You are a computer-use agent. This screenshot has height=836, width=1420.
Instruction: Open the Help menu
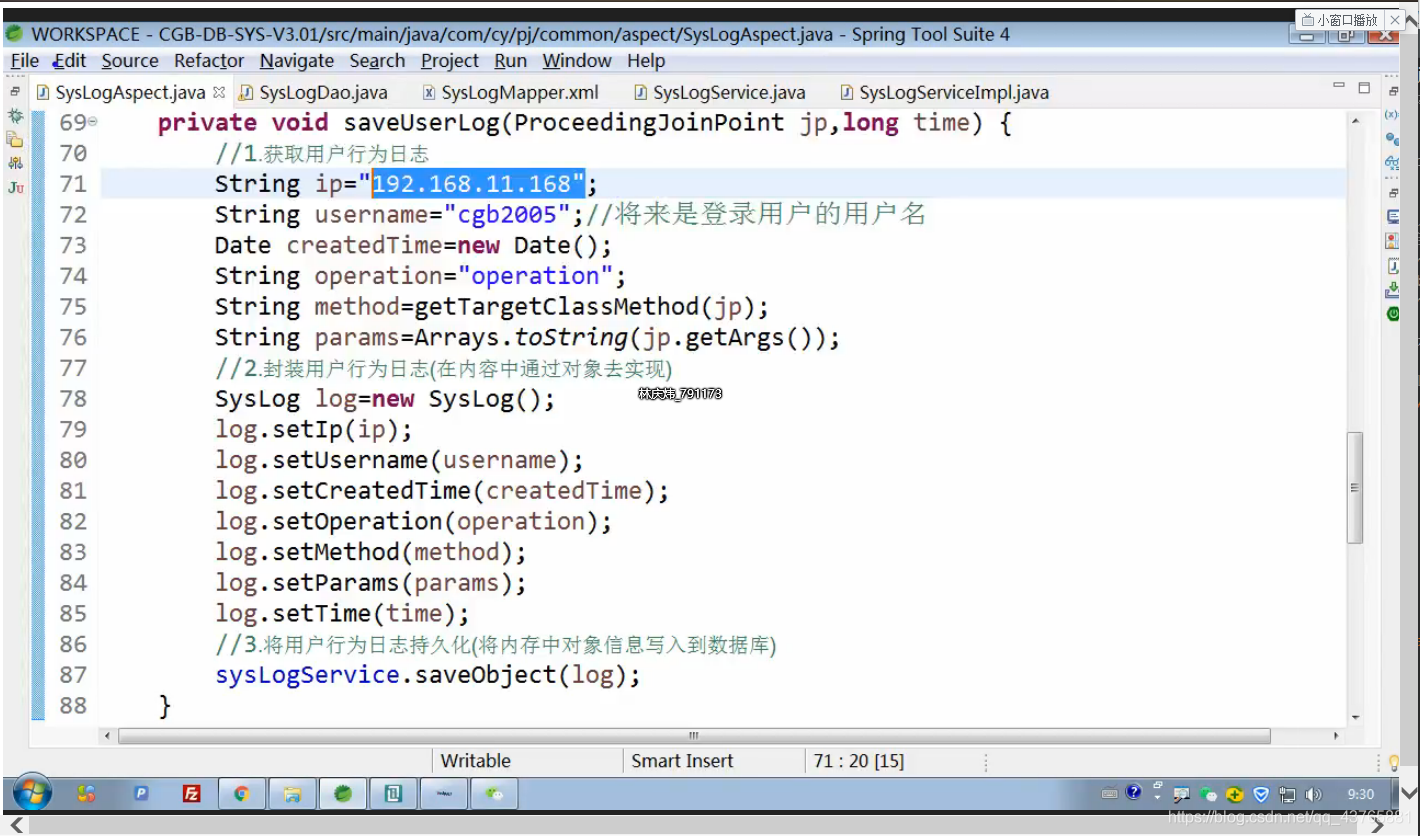click(x=646, y=61)
